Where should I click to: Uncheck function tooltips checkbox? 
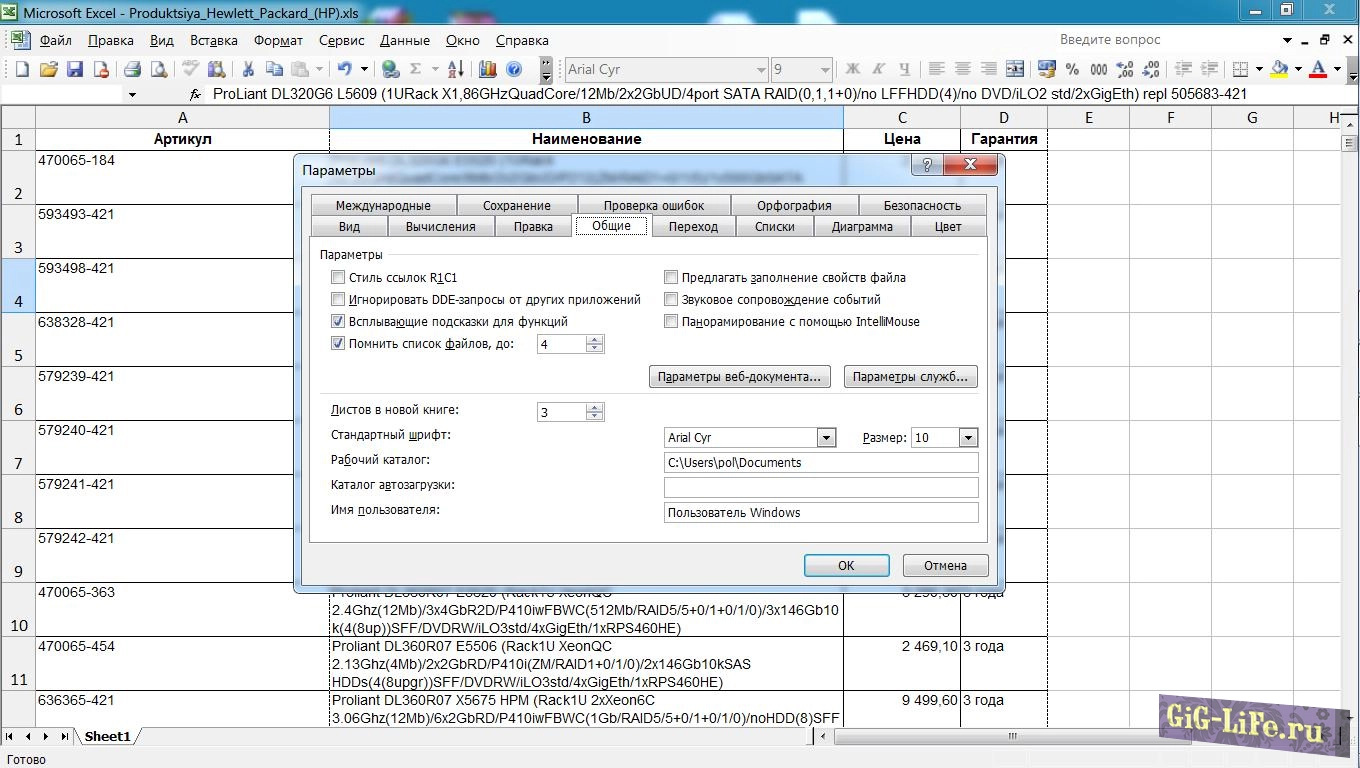(x=338, y=322)
